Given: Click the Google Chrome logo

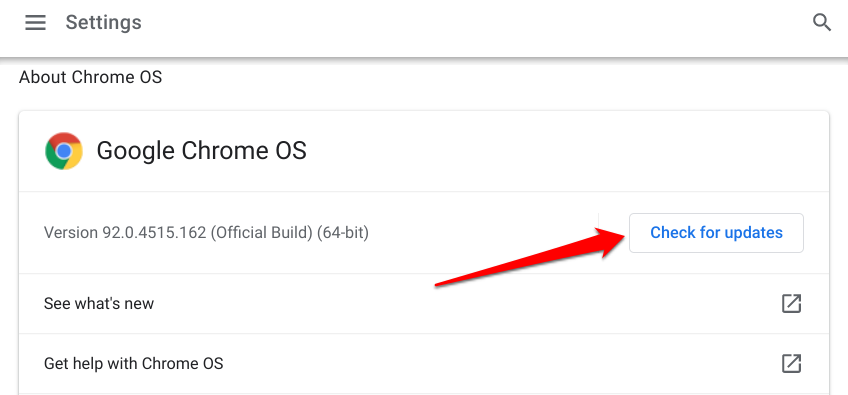Looking at the screenshot, I should coord(64,151).
